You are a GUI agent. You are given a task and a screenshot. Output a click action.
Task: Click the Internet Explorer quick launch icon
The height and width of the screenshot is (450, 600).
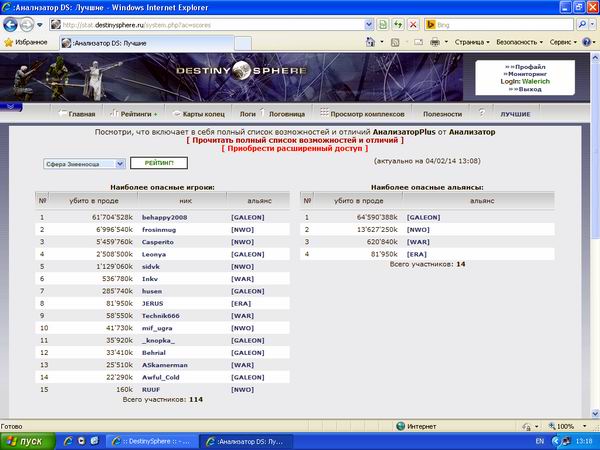tap(68, 441)
